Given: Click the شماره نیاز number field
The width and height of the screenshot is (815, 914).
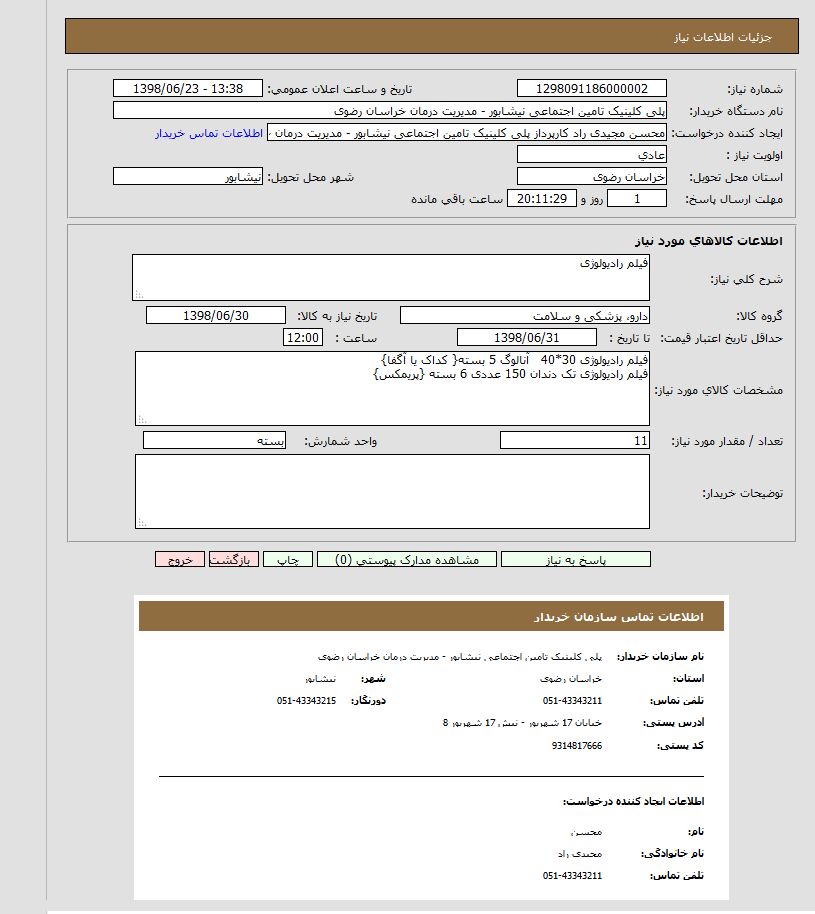Looking at the screenshot, I should click(591, 89).
